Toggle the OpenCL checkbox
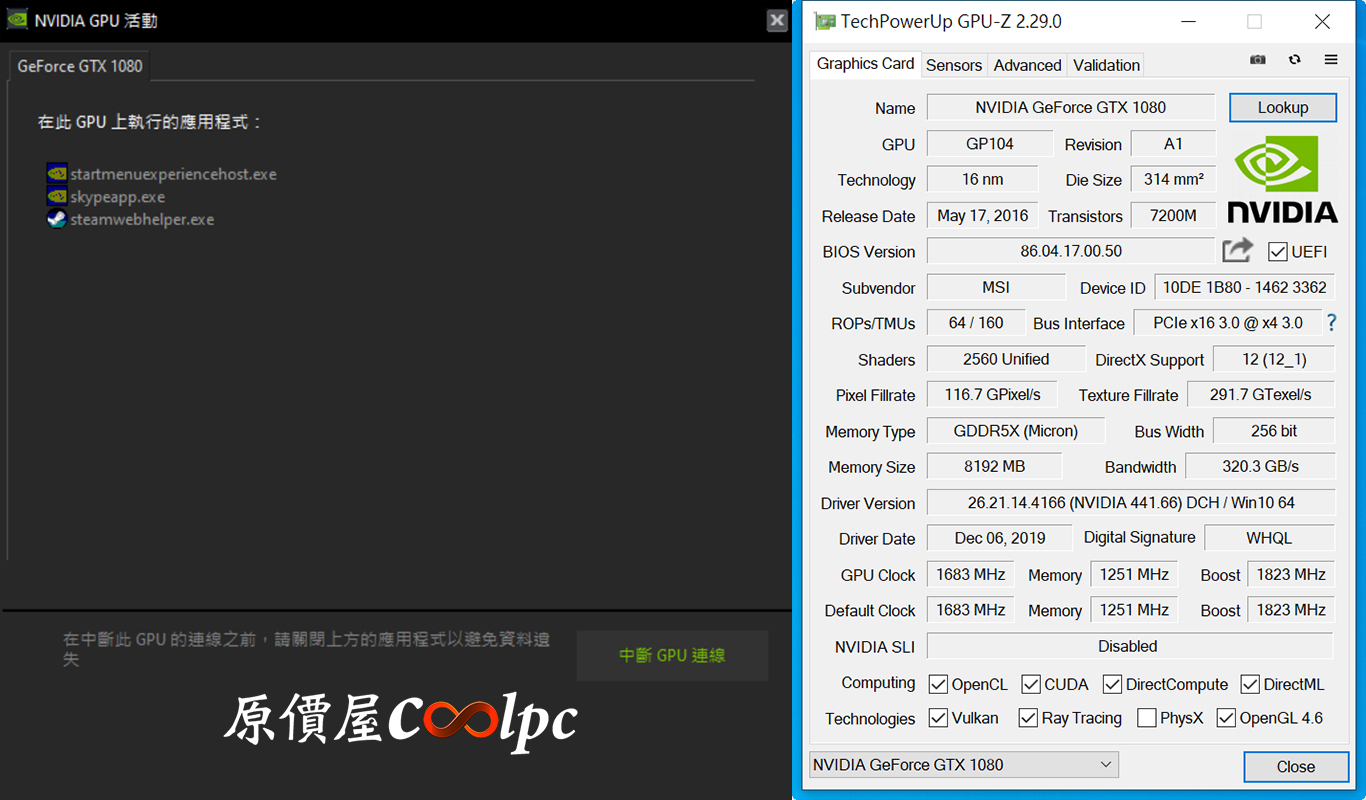The width and height of the screenshot is (1366, 800). pos(938,684)
